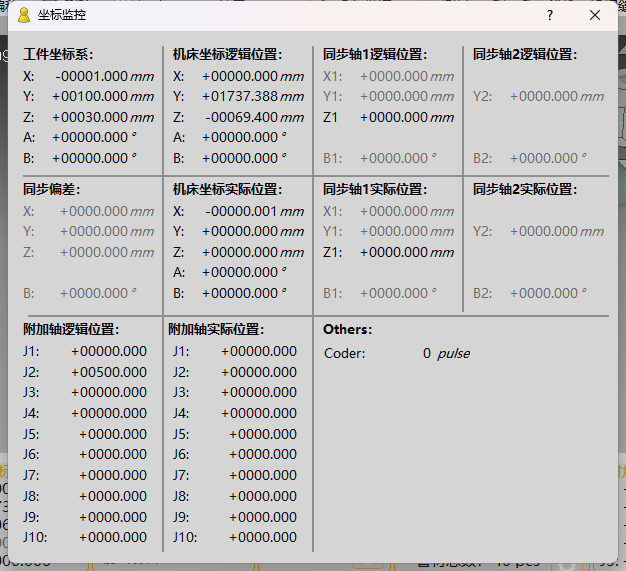Select the Coder pulse value

427,353
